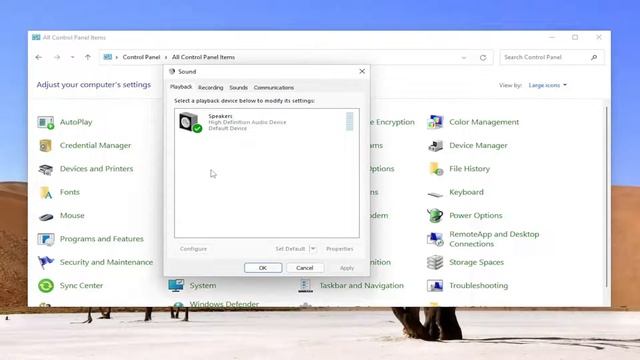640x360 pixels.
Task: Open the Sync Center icon
Action: point(46,285)
